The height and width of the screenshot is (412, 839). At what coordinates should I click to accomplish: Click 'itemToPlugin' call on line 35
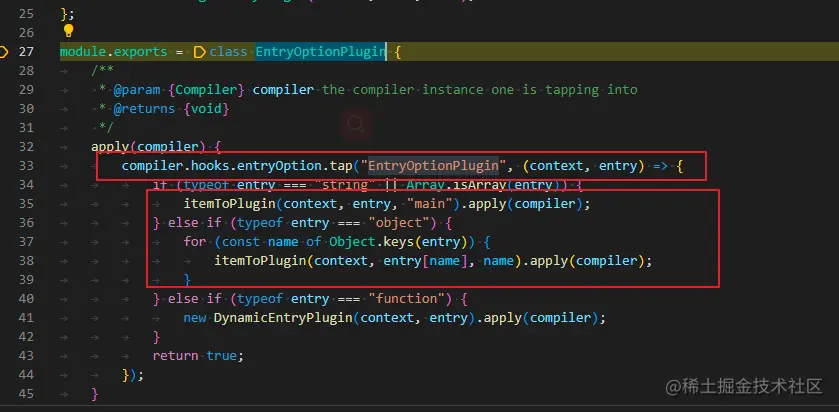click(230, 204)
